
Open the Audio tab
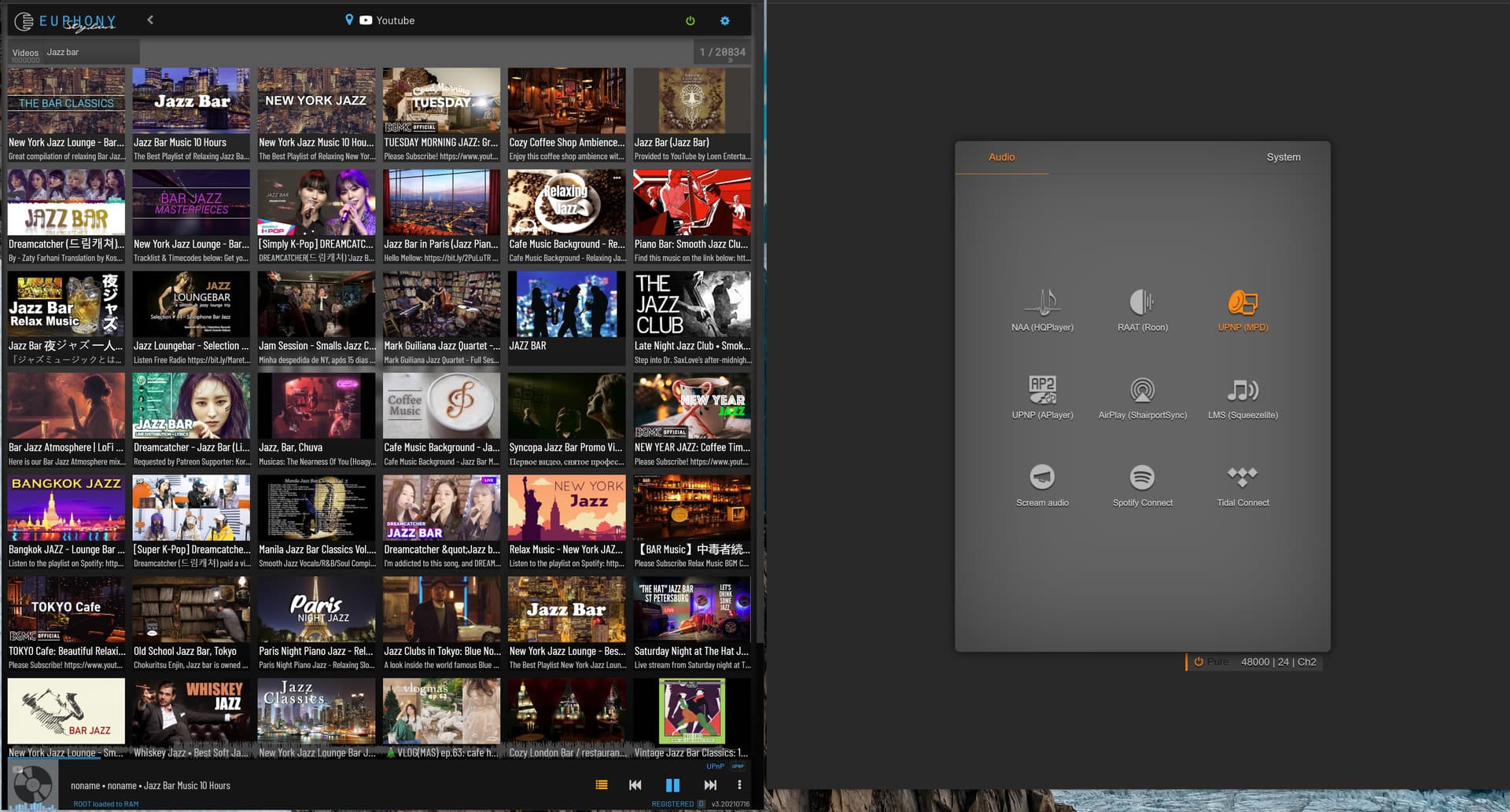click(1001, 157)
